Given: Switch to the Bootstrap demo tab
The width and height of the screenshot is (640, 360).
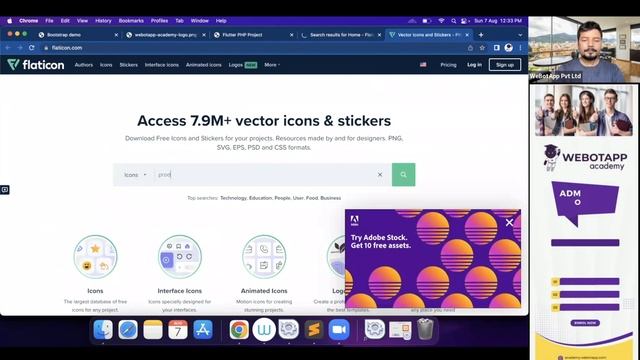Looking at the screenshot, I should (x=78, y=35).
